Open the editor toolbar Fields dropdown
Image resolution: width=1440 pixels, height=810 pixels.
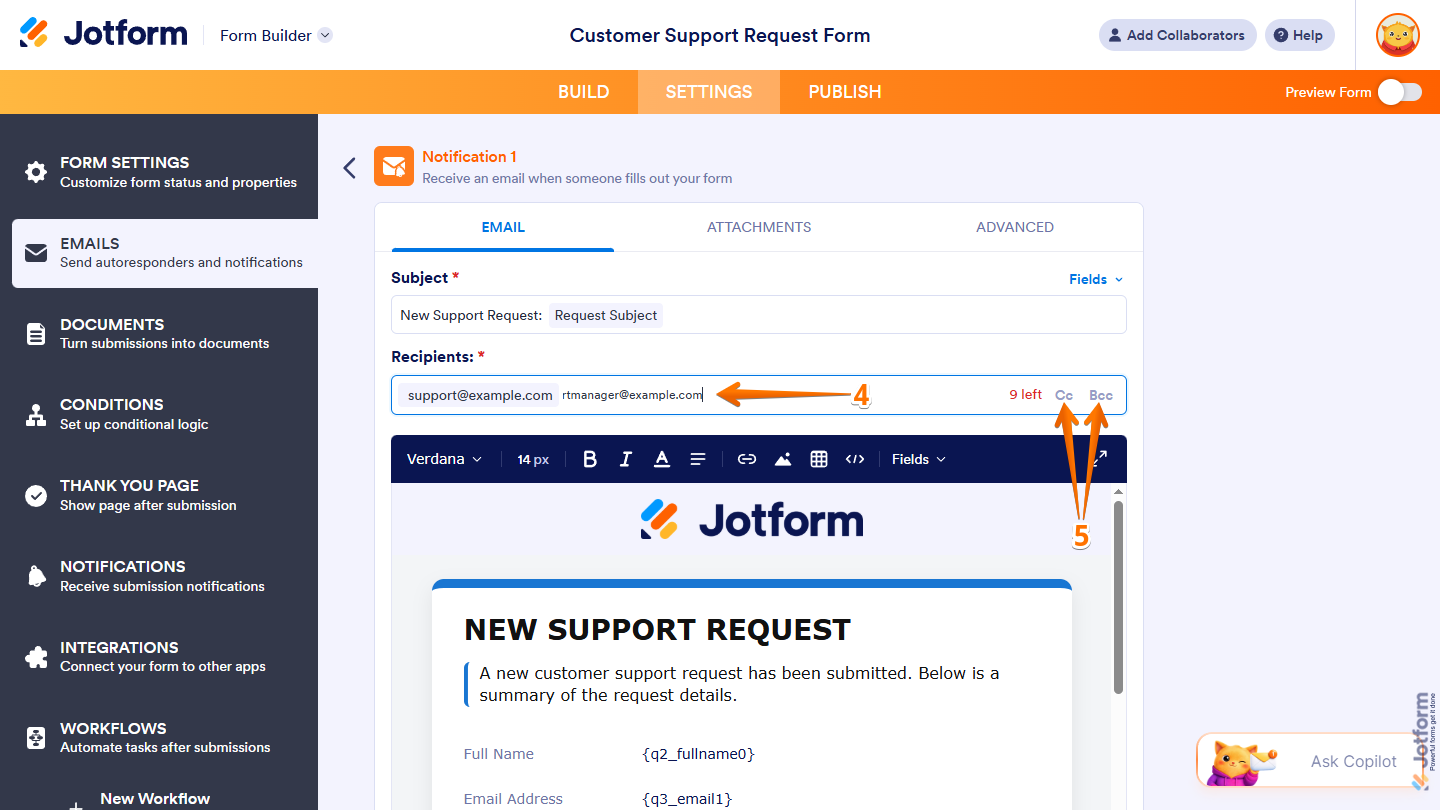click(x=918, y=459)
